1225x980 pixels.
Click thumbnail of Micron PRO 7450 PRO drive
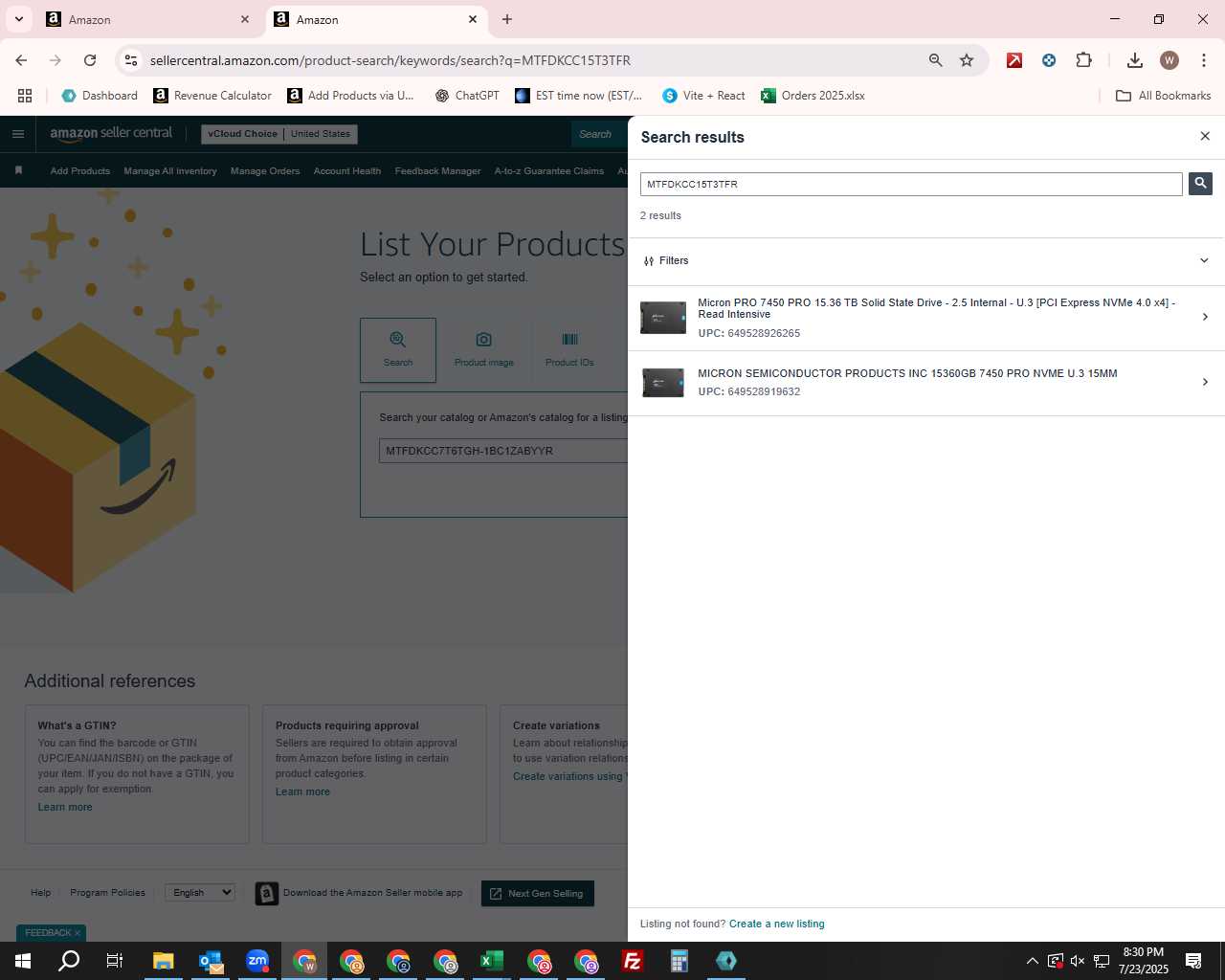pyautogui.click(x=663, y=318)
